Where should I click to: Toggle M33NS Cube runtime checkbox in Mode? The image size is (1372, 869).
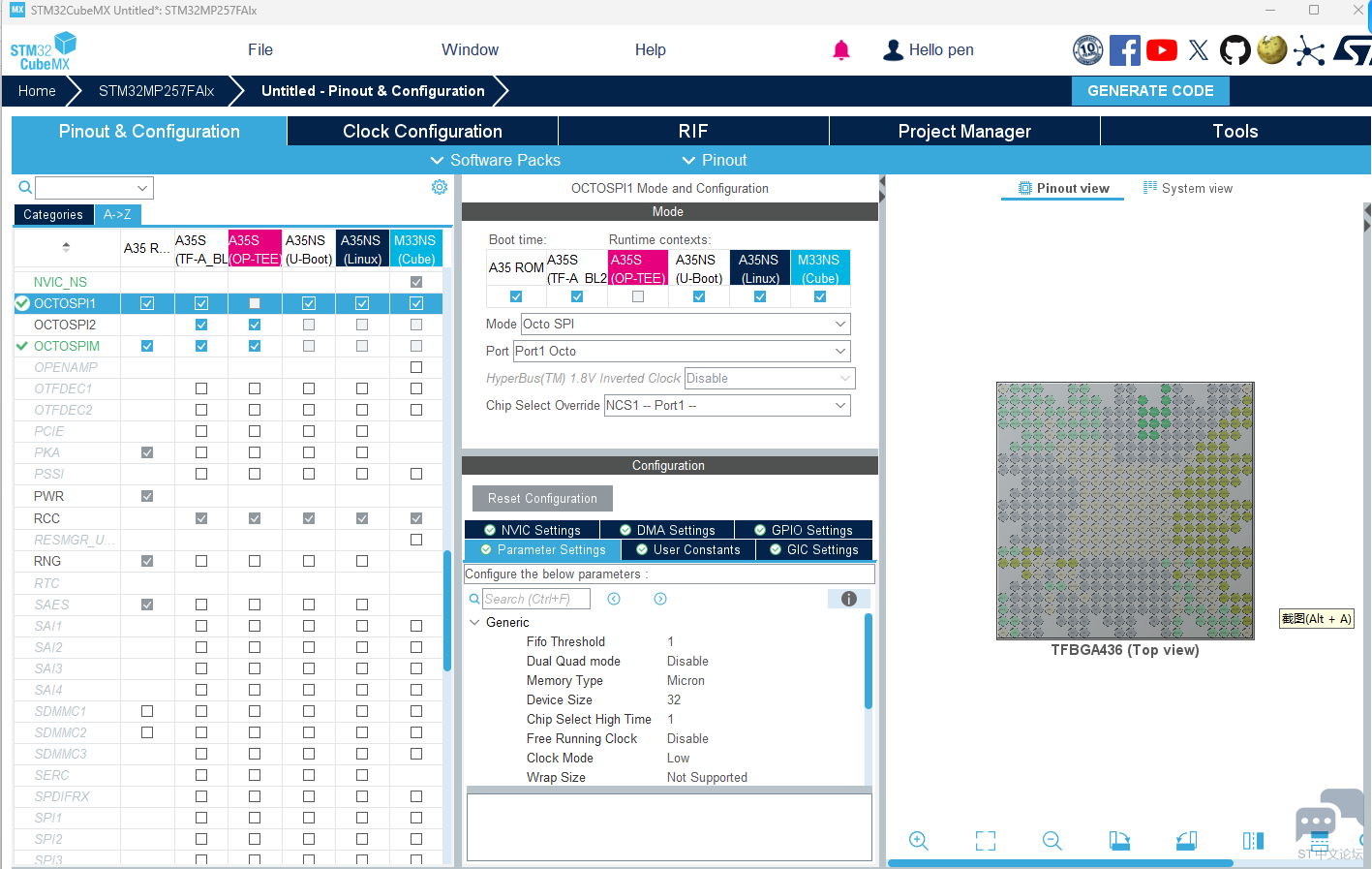pos(820,296)
